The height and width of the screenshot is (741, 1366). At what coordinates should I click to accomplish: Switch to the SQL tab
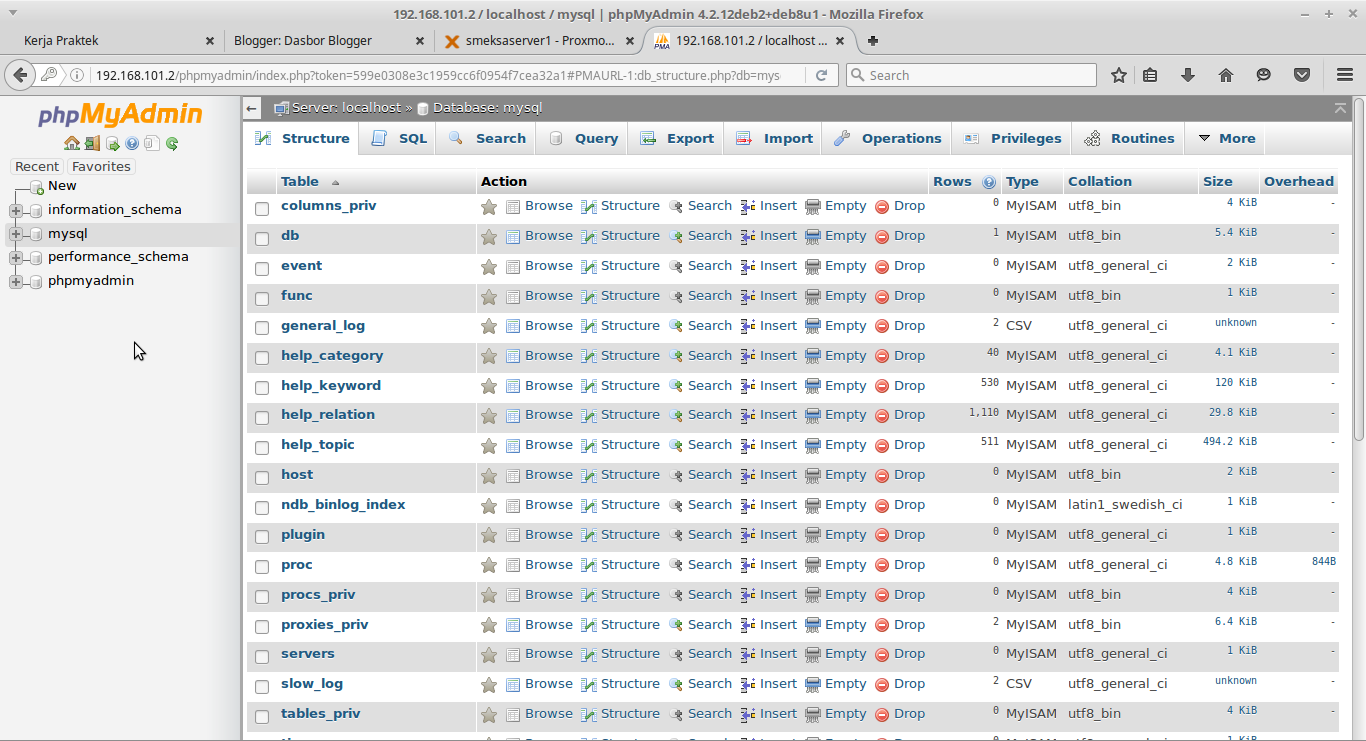[399, 139]
